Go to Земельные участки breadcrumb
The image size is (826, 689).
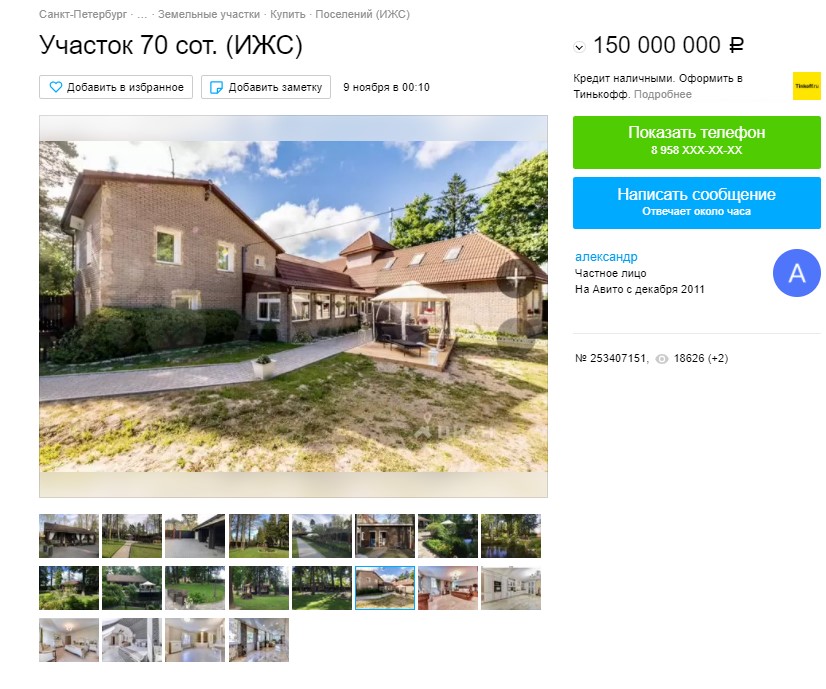209,14
